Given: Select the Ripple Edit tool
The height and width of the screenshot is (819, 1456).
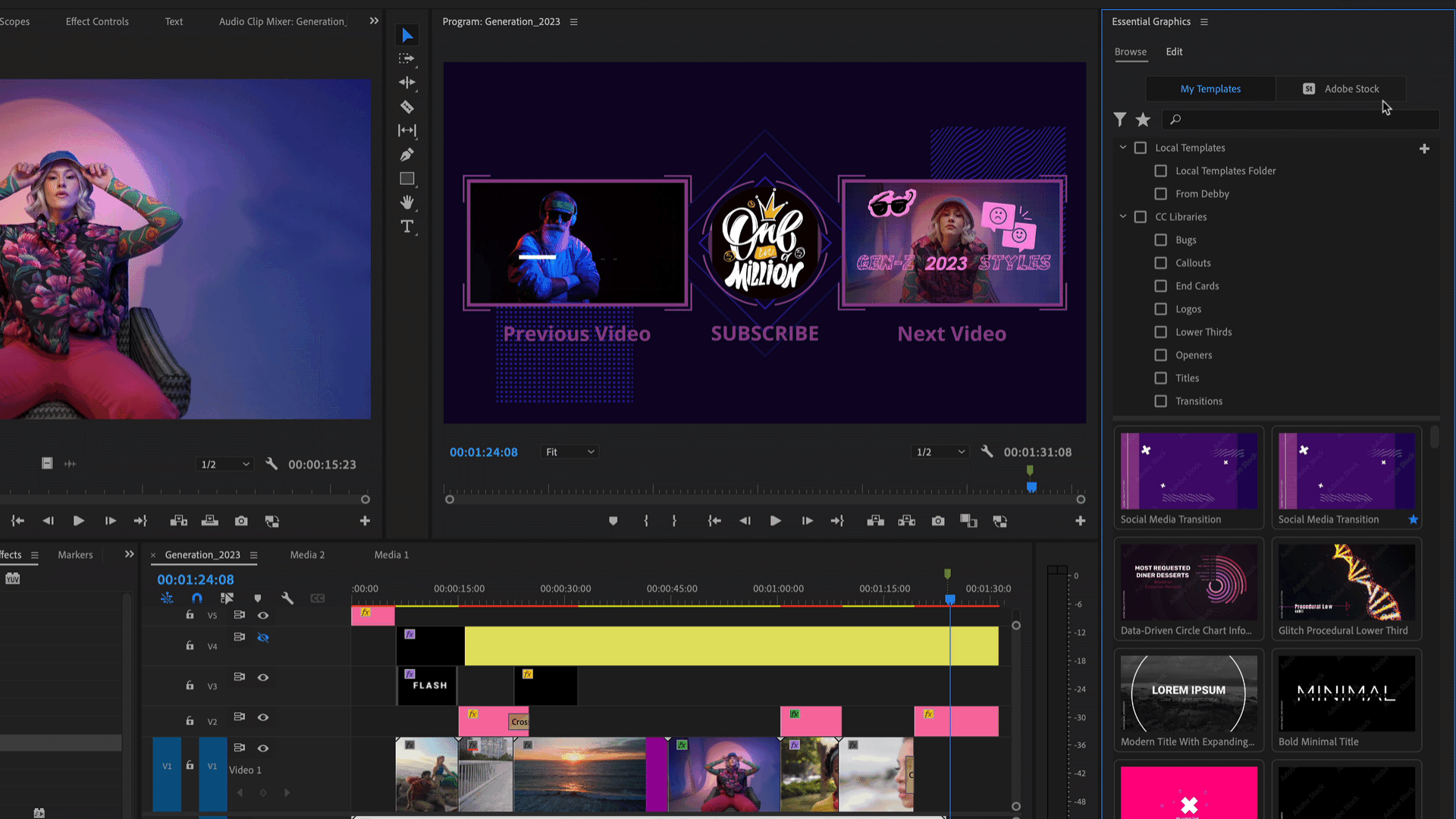Looking at the screenshot, I should tap(407, 83).
